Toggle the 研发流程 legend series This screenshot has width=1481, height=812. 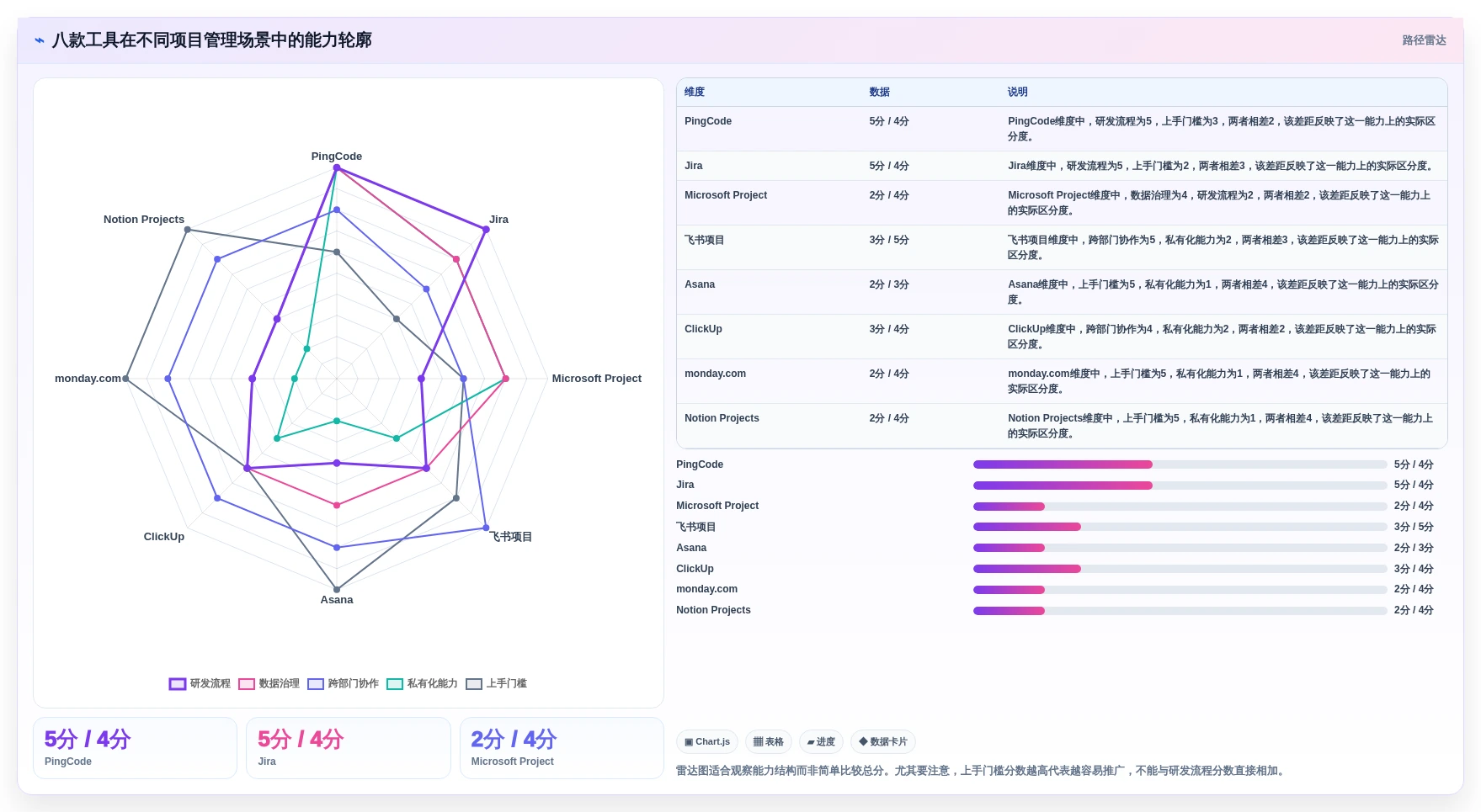[x=200, y=683]
